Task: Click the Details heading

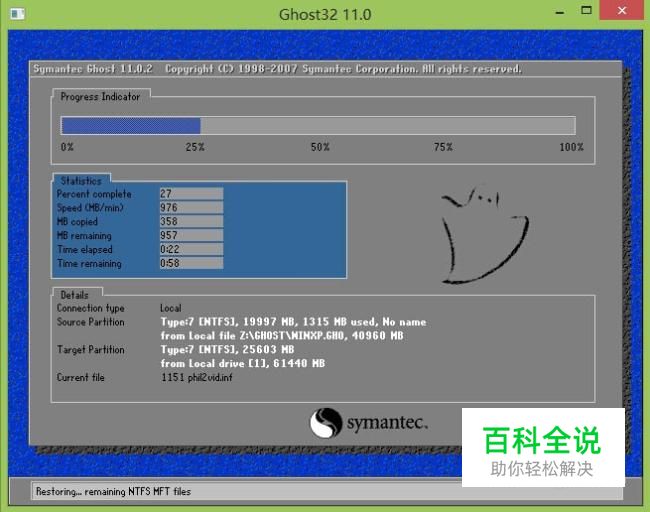Action: coord(75,295)
